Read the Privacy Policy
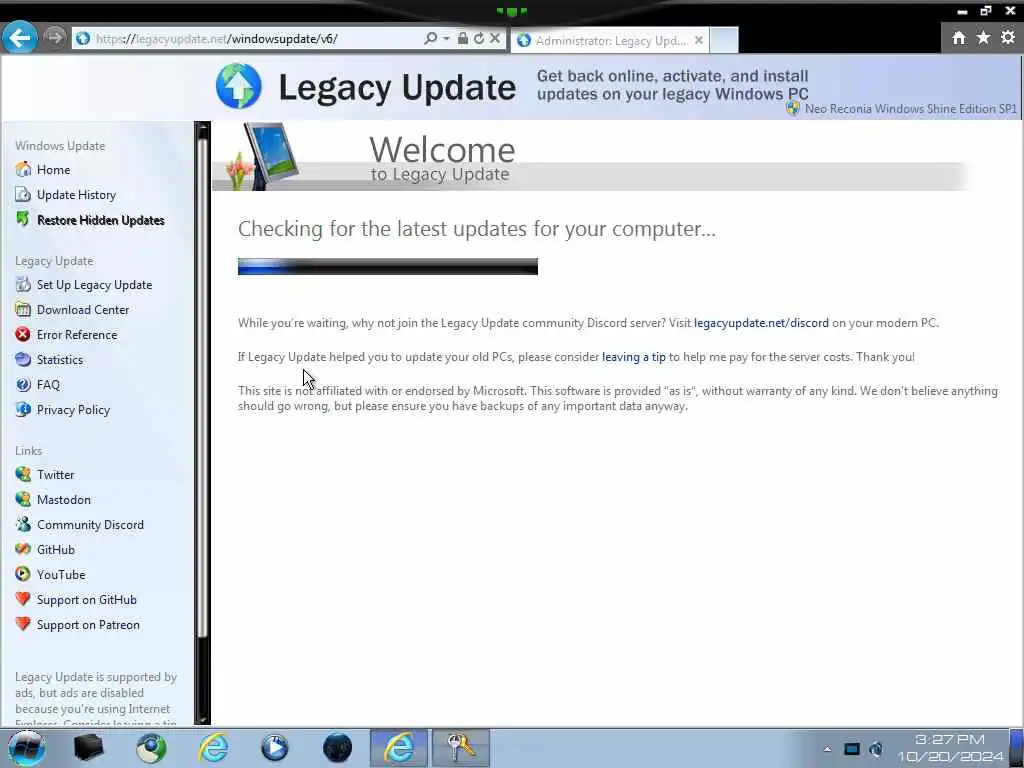Screen dimensions: 1024x768 73,409
